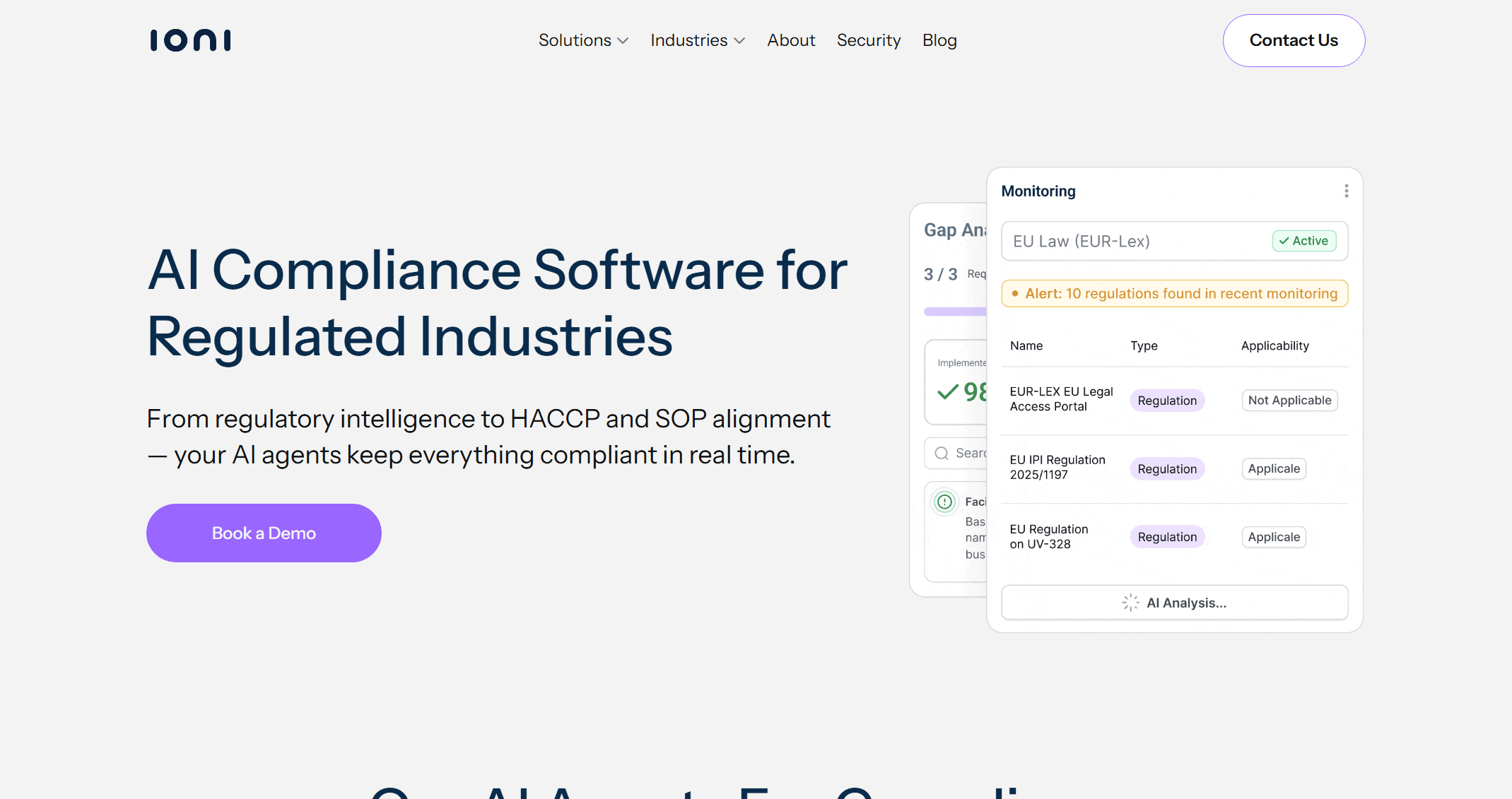Click the green checkmark beside 98
This screenshot has height=799, width=1512.
[947, 391]
